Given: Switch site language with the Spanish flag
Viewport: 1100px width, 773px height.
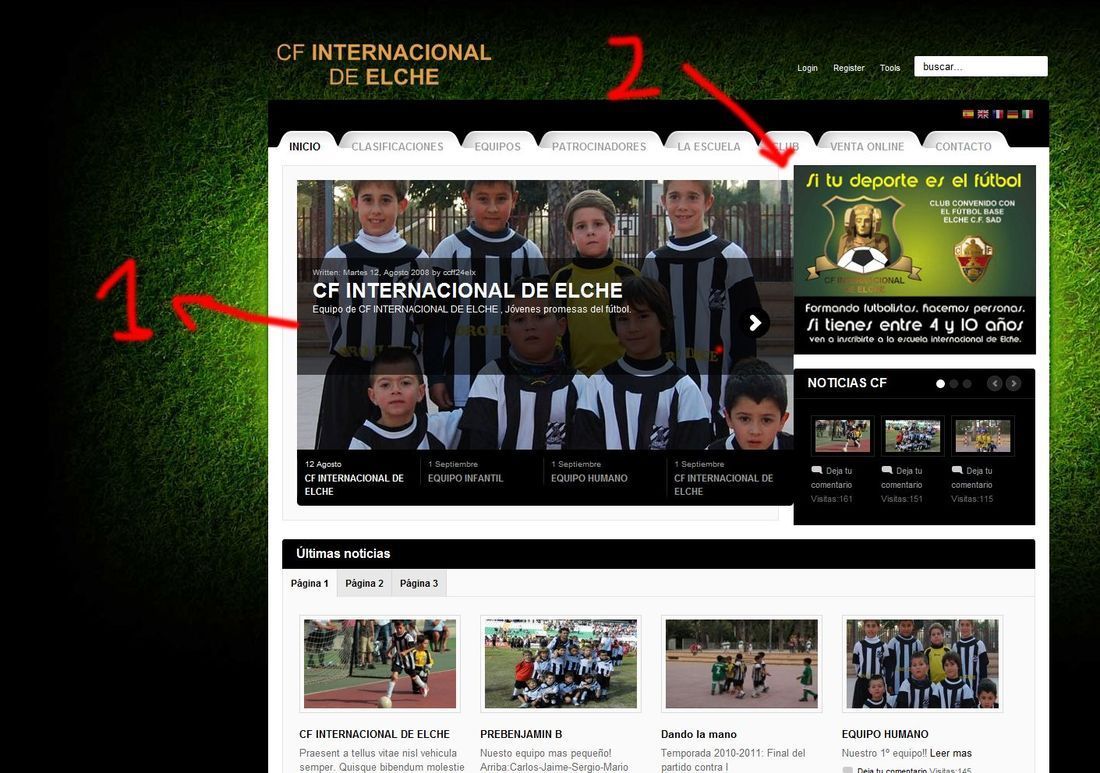Looking at the screenshot, I should coord(967,114).
